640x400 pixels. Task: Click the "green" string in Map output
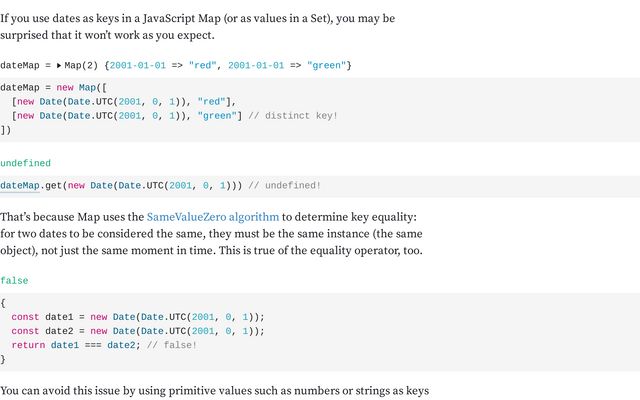327,65
